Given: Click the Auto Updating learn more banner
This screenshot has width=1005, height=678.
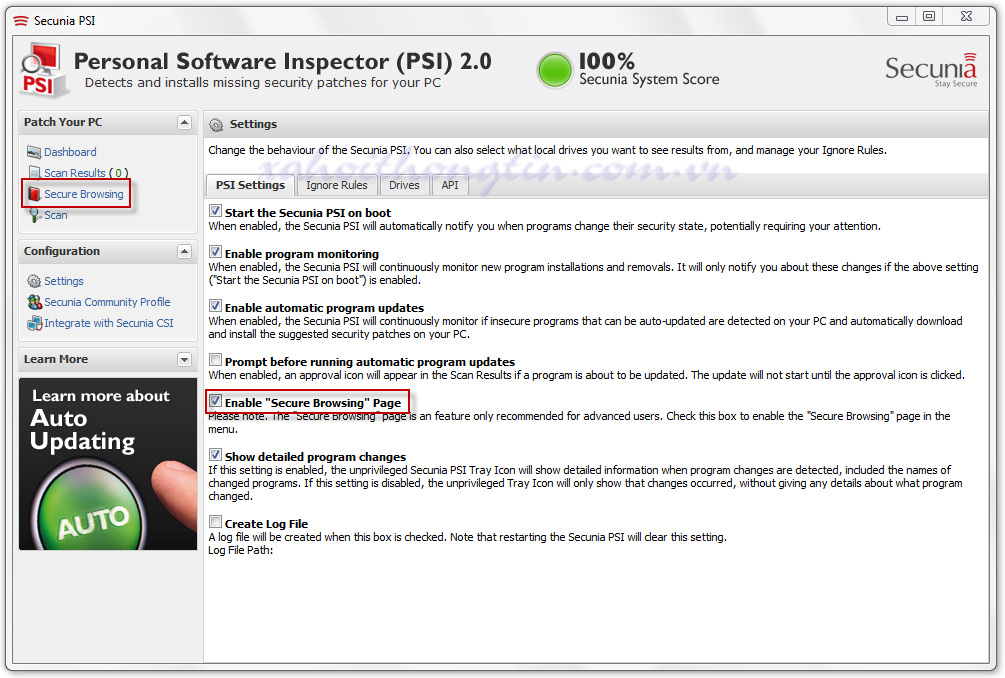Looking at the screenshot, I should tap(108, 464).
